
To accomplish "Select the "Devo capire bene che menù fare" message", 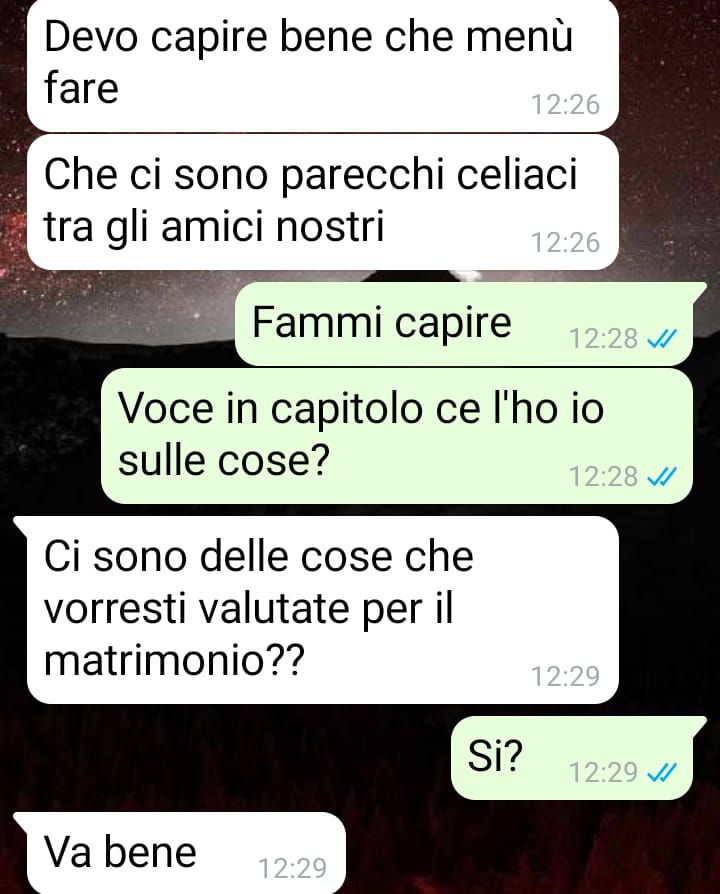I will tap(323, 66).
